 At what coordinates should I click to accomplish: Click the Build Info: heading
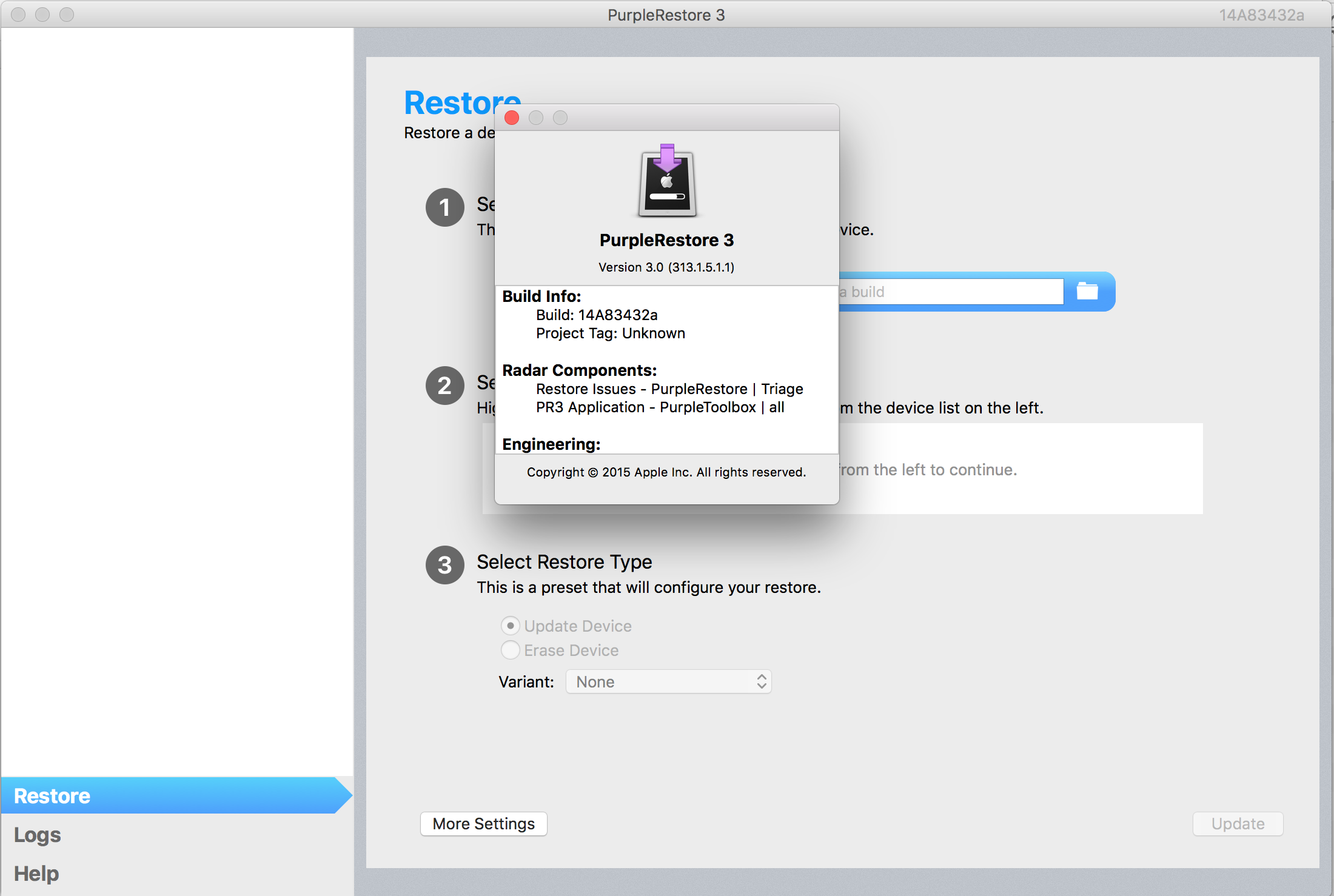541,296
